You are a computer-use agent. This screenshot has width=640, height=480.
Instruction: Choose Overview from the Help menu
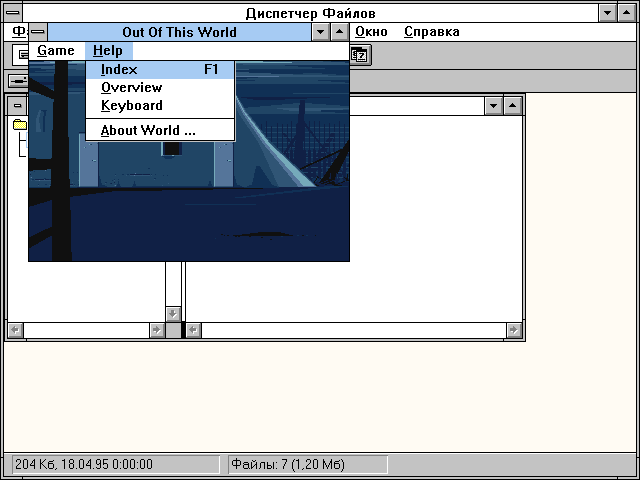(x=160, y=88)
